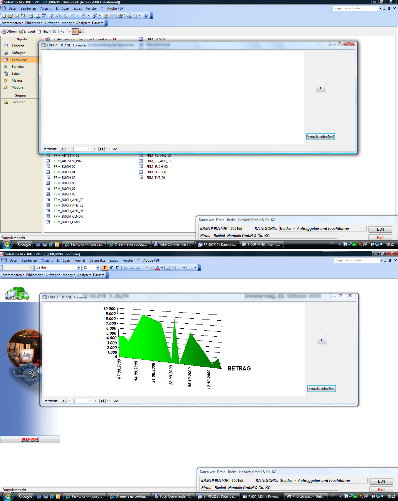Open the Bearbeiten menu in top window
The height and width of the screenshot is (501, 398).
(28, 8)
